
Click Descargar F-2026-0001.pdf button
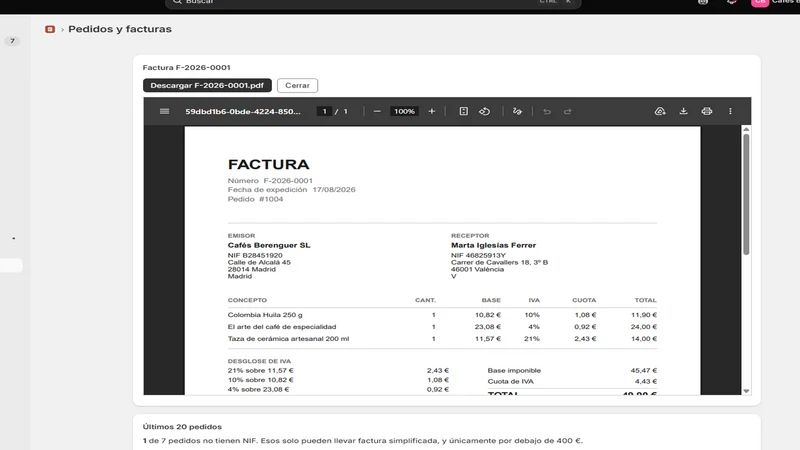pyautogui.click(x=207, y=85)
